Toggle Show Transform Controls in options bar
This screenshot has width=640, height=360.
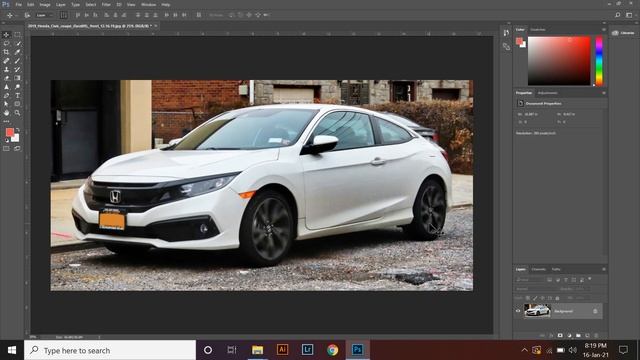(x=64, y=15)
